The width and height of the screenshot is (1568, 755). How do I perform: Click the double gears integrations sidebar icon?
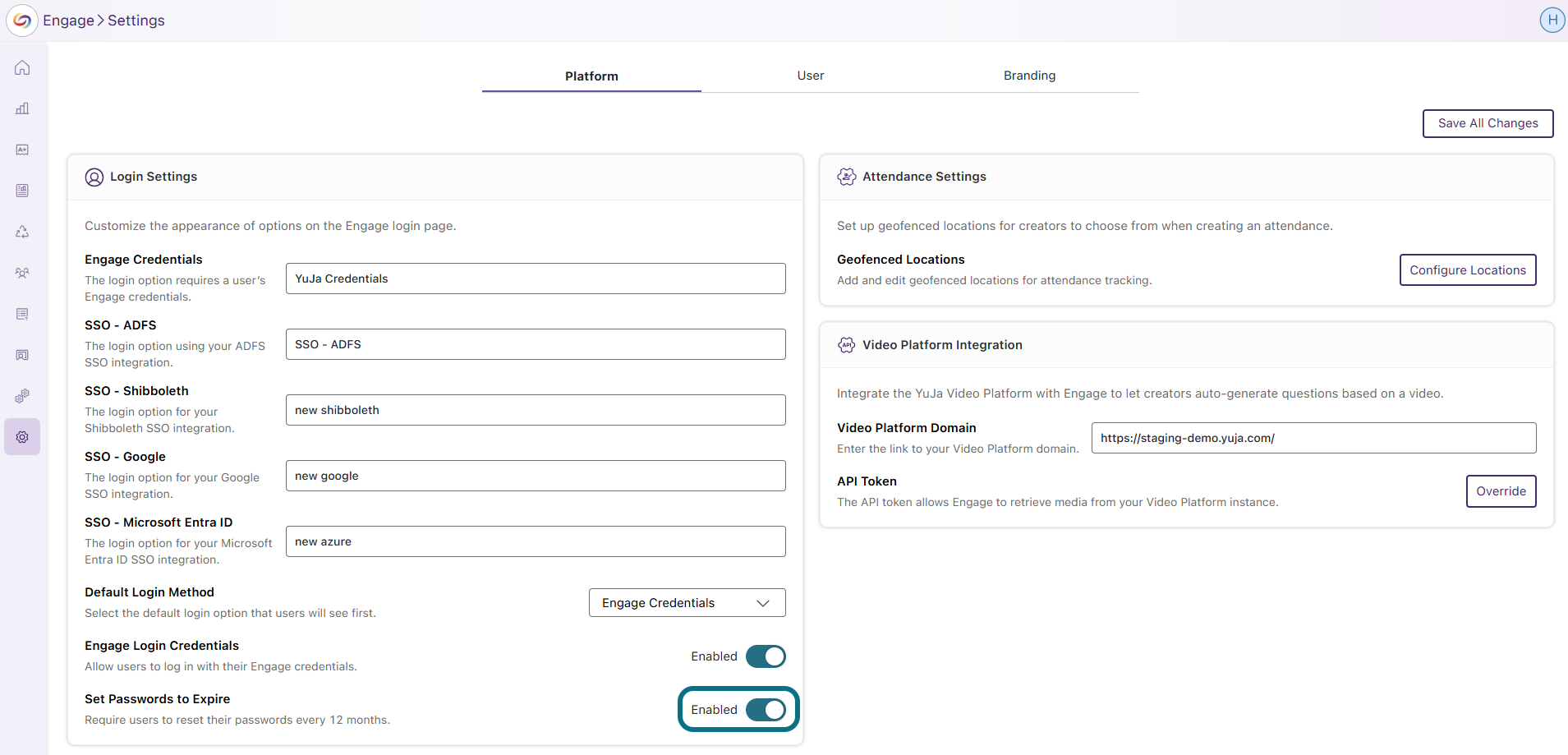[x=22, y=396]
